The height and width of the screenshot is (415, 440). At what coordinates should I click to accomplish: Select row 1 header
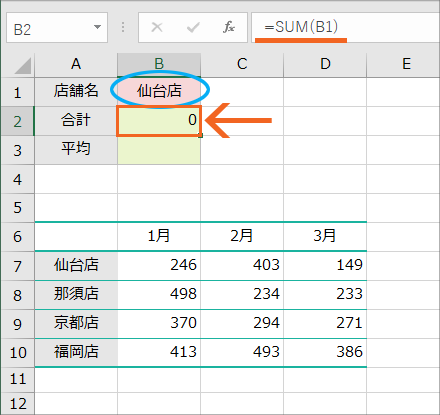pyautogui.click(x=17, y=92)
